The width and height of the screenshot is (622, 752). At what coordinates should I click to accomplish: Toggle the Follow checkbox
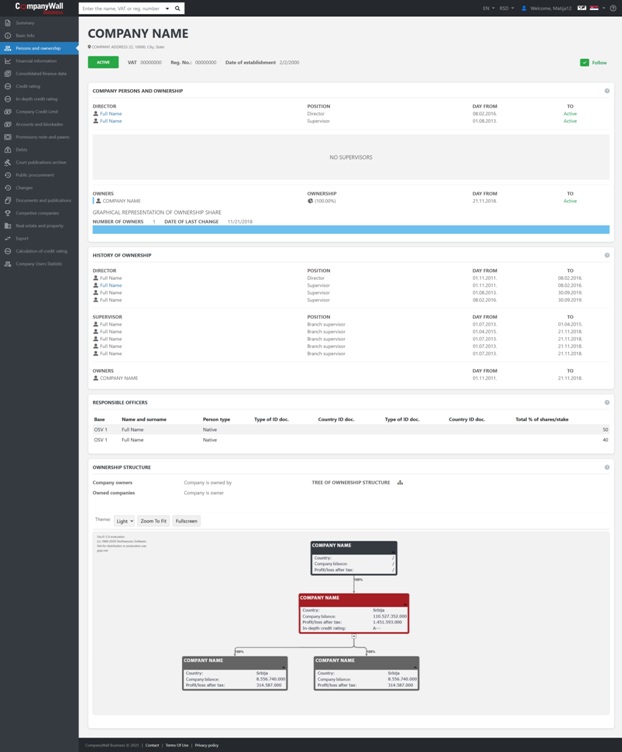[x=585, y=63]
